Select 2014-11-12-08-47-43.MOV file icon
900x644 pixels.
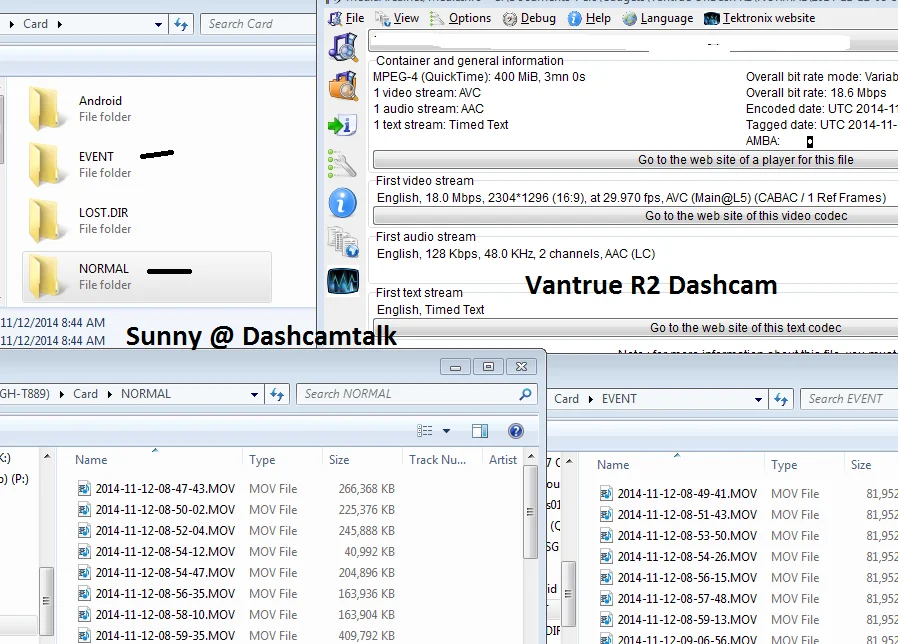[84, 488]
